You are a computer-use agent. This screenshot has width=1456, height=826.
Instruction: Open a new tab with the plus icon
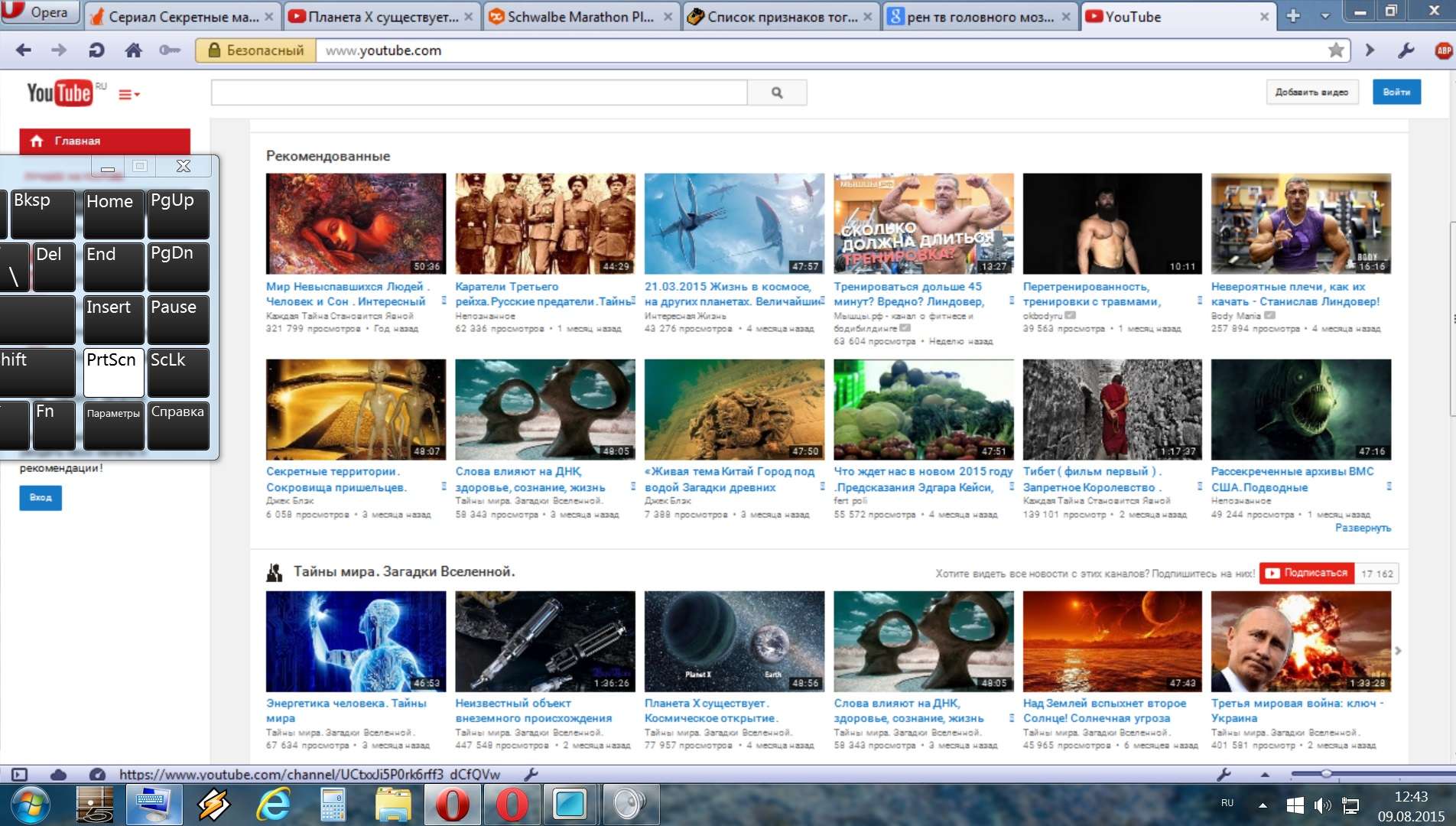point(1293,16)
